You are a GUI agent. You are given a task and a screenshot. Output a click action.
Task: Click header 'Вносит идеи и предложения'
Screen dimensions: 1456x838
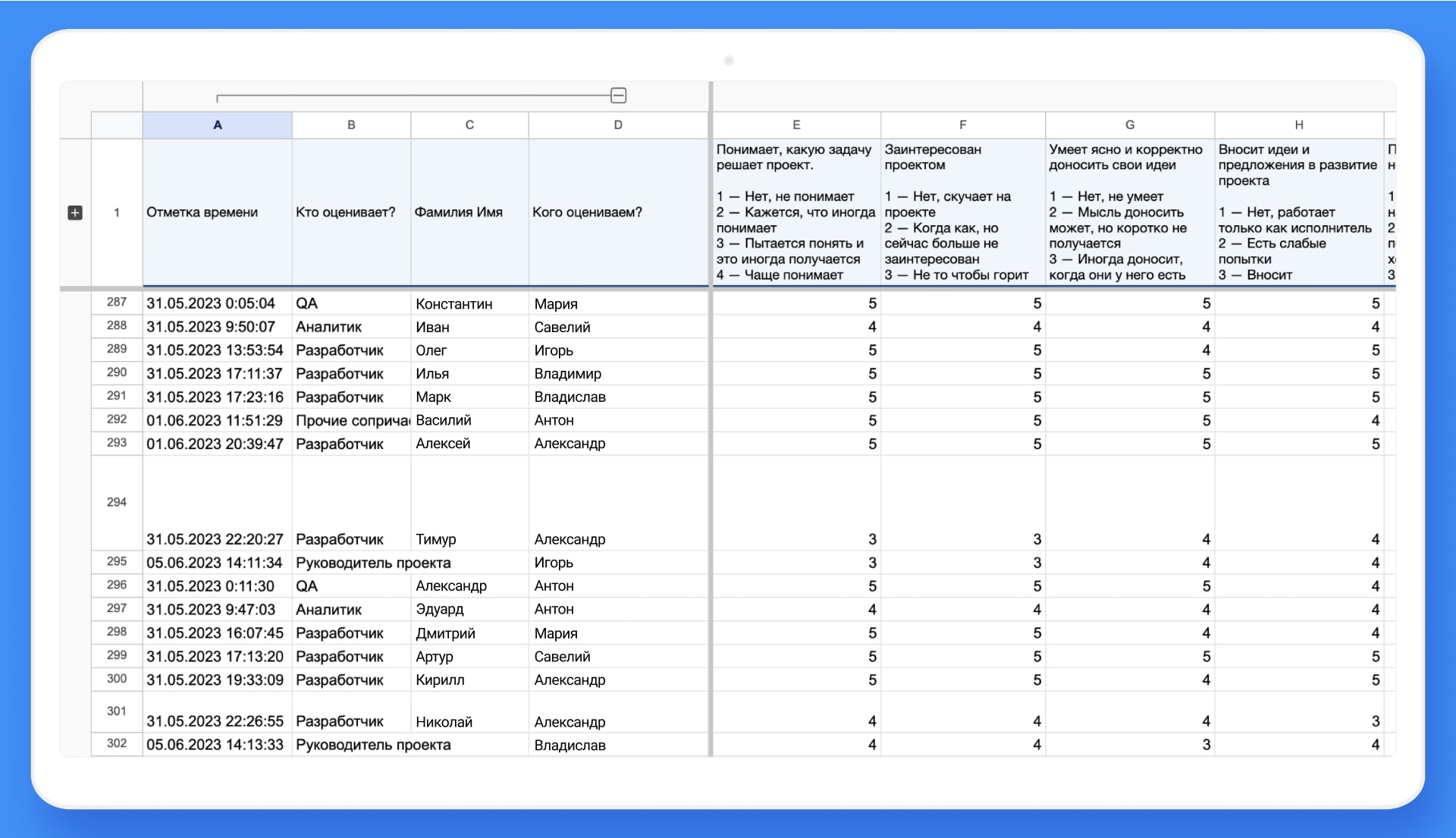coord(1299,212)
